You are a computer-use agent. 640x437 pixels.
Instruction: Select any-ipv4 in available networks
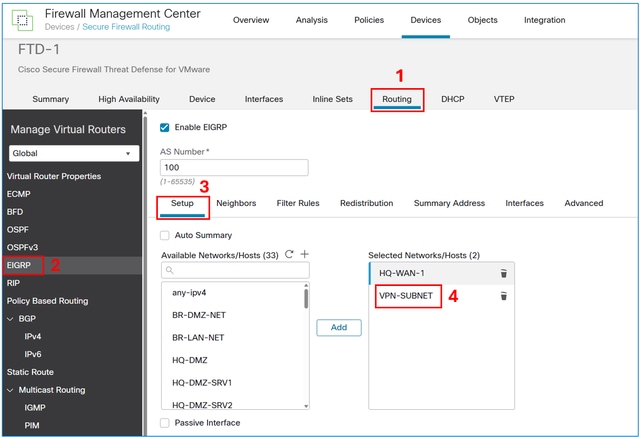click(x=189, y=293)
